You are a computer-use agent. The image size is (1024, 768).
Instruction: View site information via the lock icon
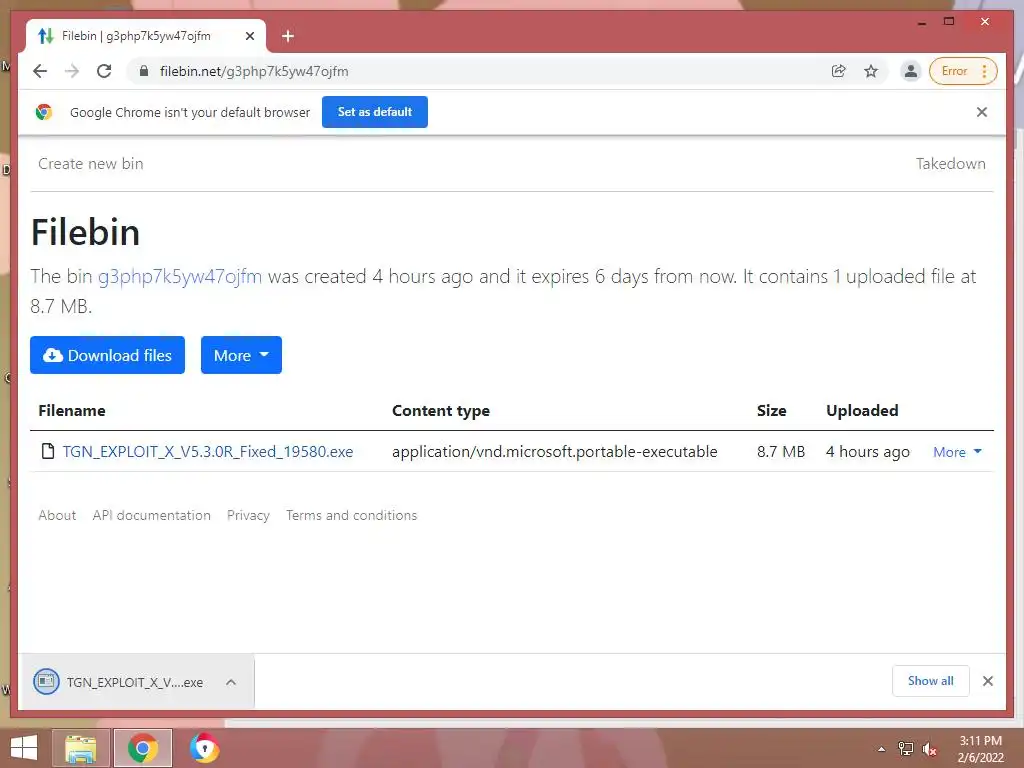tap(144, 71)
